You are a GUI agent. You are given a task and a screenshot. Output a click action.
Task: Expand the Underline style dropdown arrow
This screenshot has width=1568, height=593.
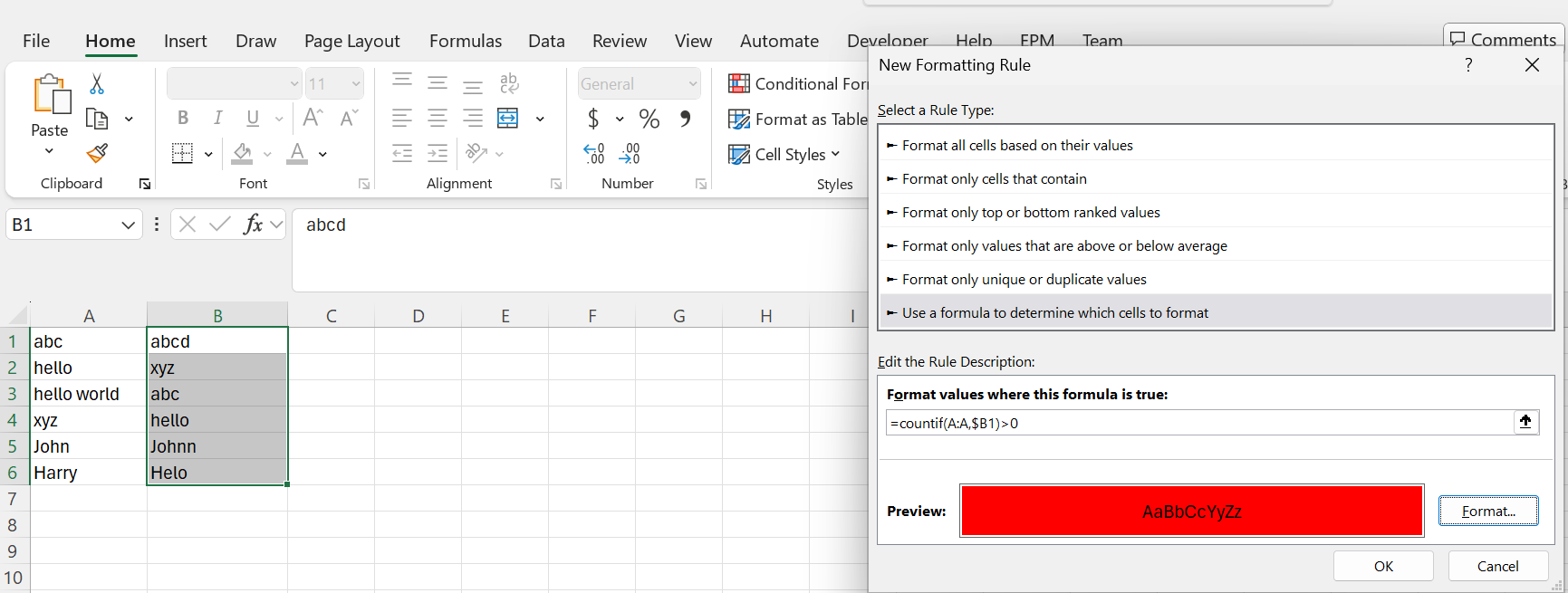[x=279, y=119]
